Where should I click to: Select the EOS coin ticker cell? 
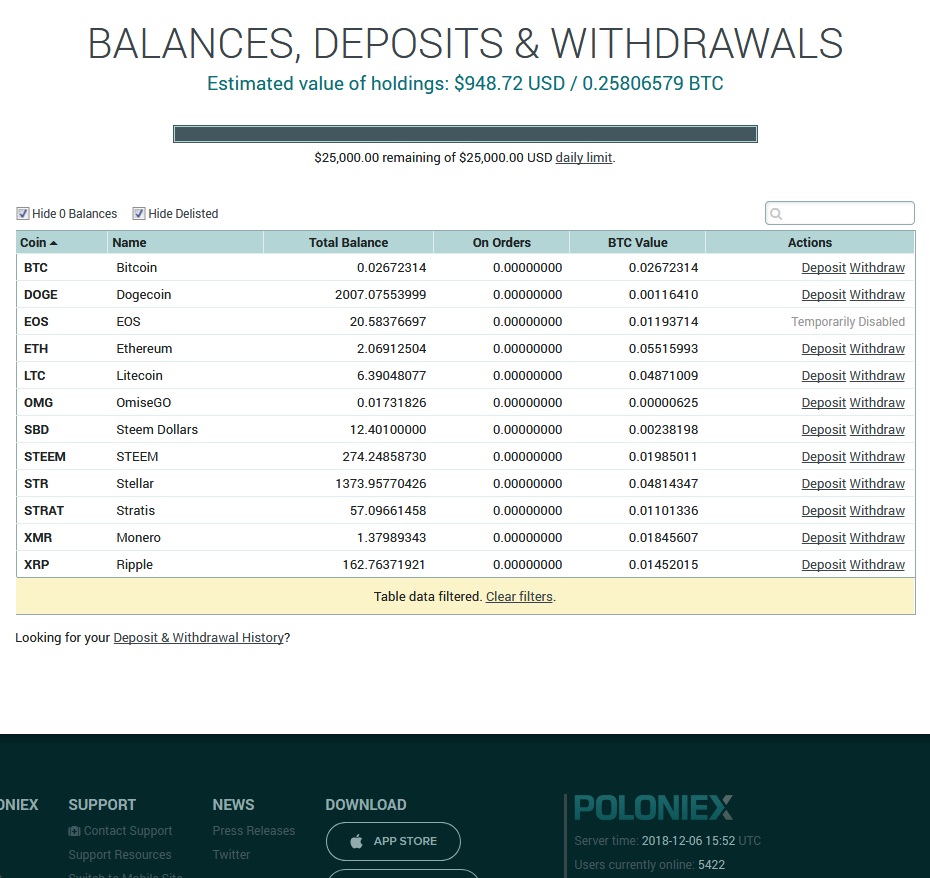pos(36,322)
